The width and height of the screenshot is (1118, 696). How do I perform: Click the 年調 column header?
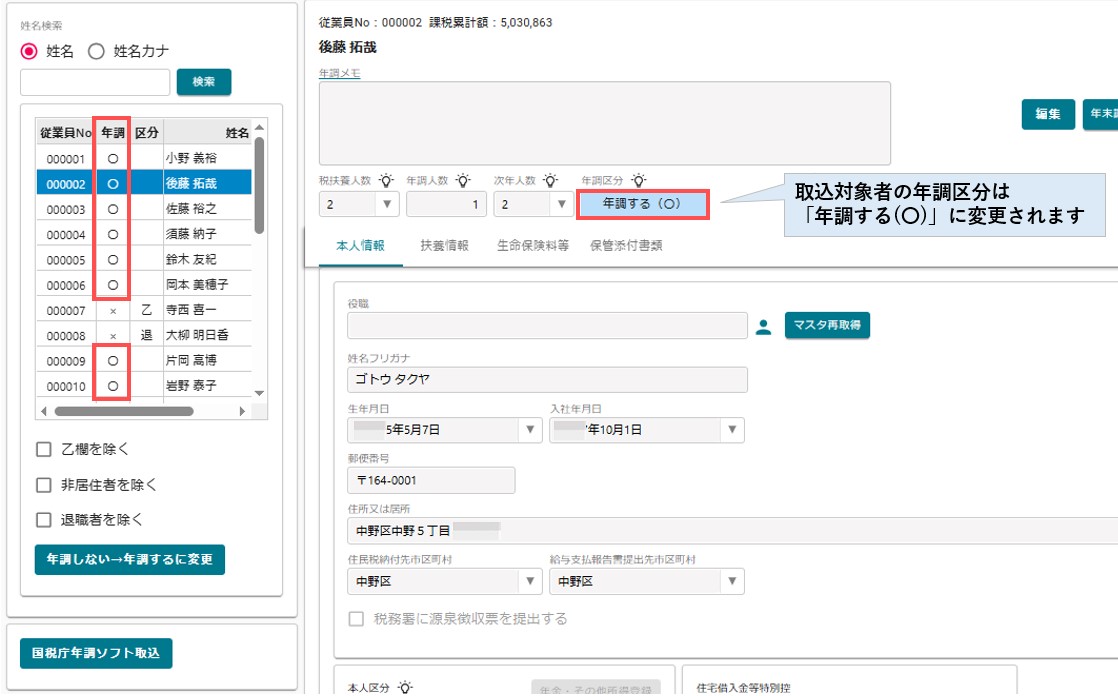[x=113, y=133]
